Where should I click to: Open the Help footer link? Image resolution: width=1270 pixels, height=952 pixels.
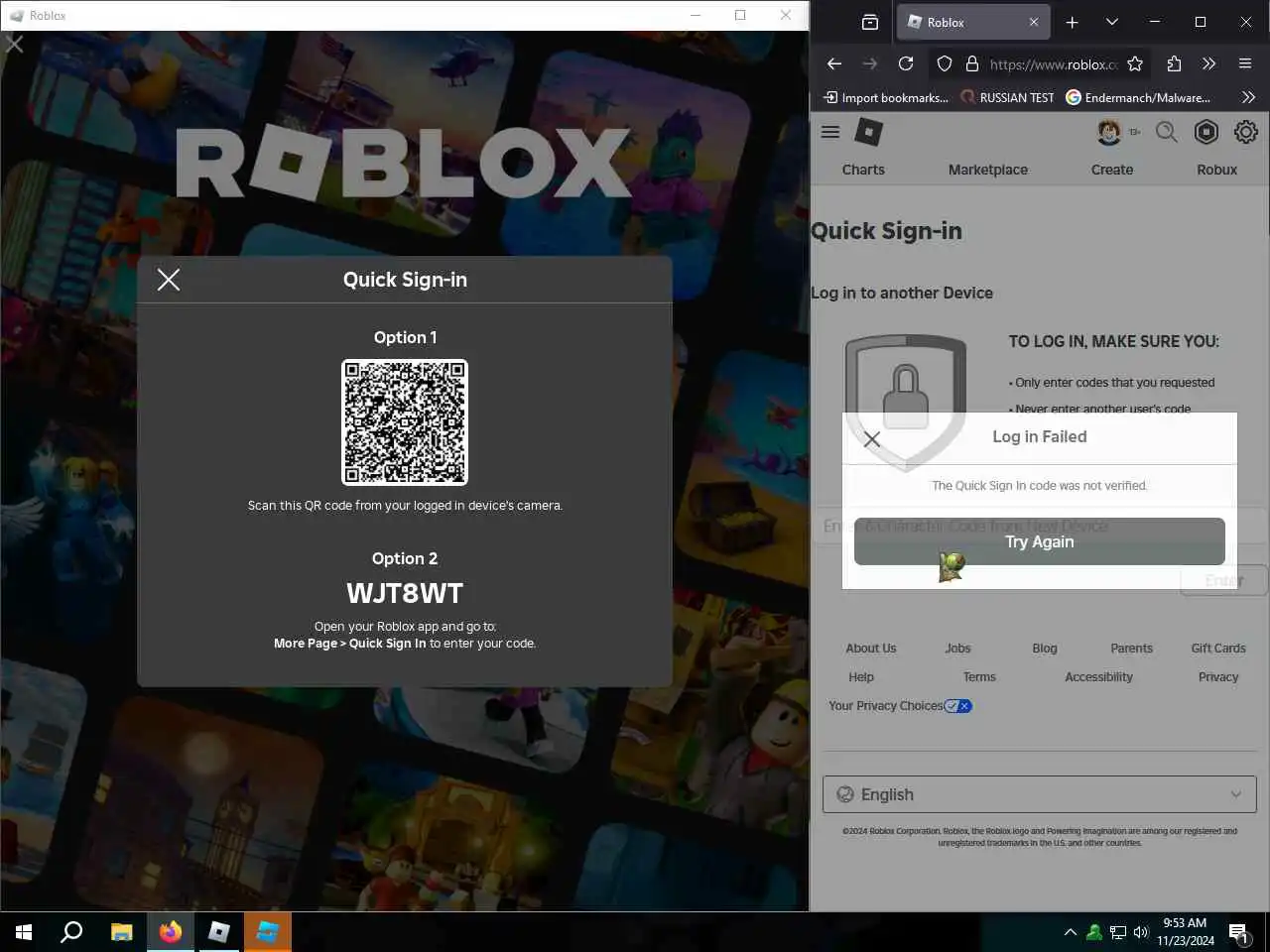pyautogui.click(x=861, y=677)
